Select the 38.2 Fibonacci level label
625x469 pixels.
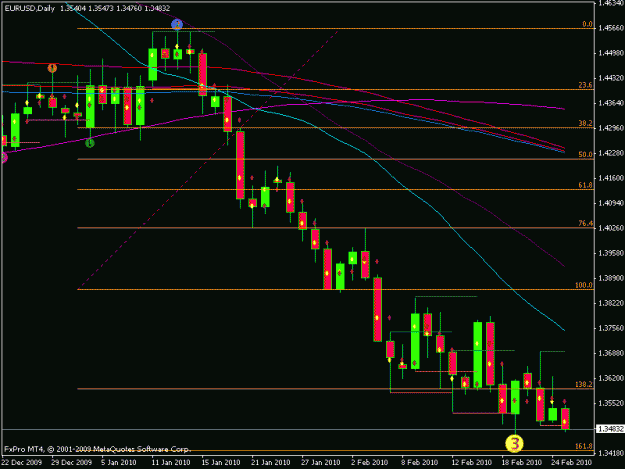[586, 124]
